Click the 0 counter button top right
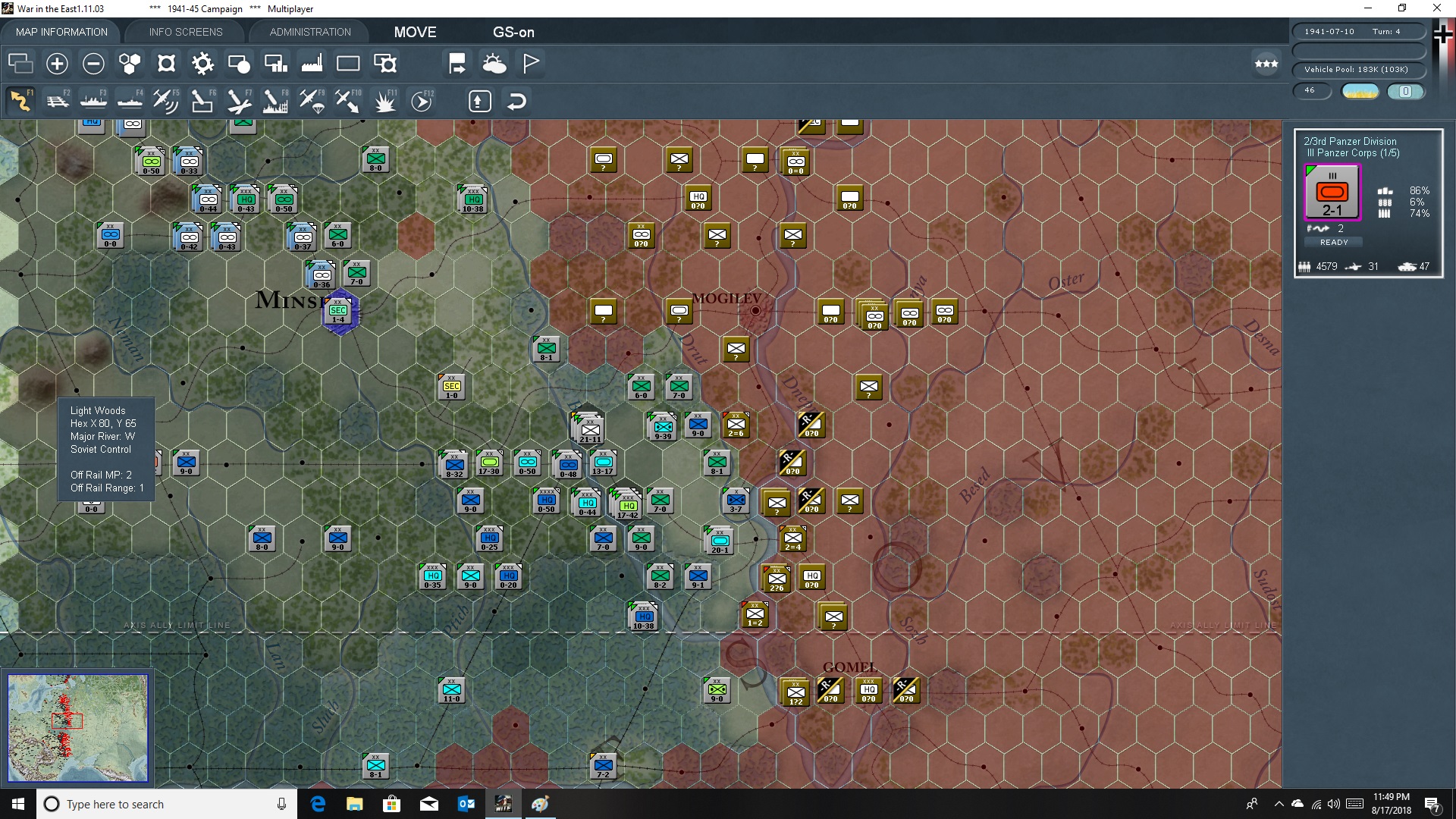This screenshot has width=1456, height=819. click(1405, 91)
